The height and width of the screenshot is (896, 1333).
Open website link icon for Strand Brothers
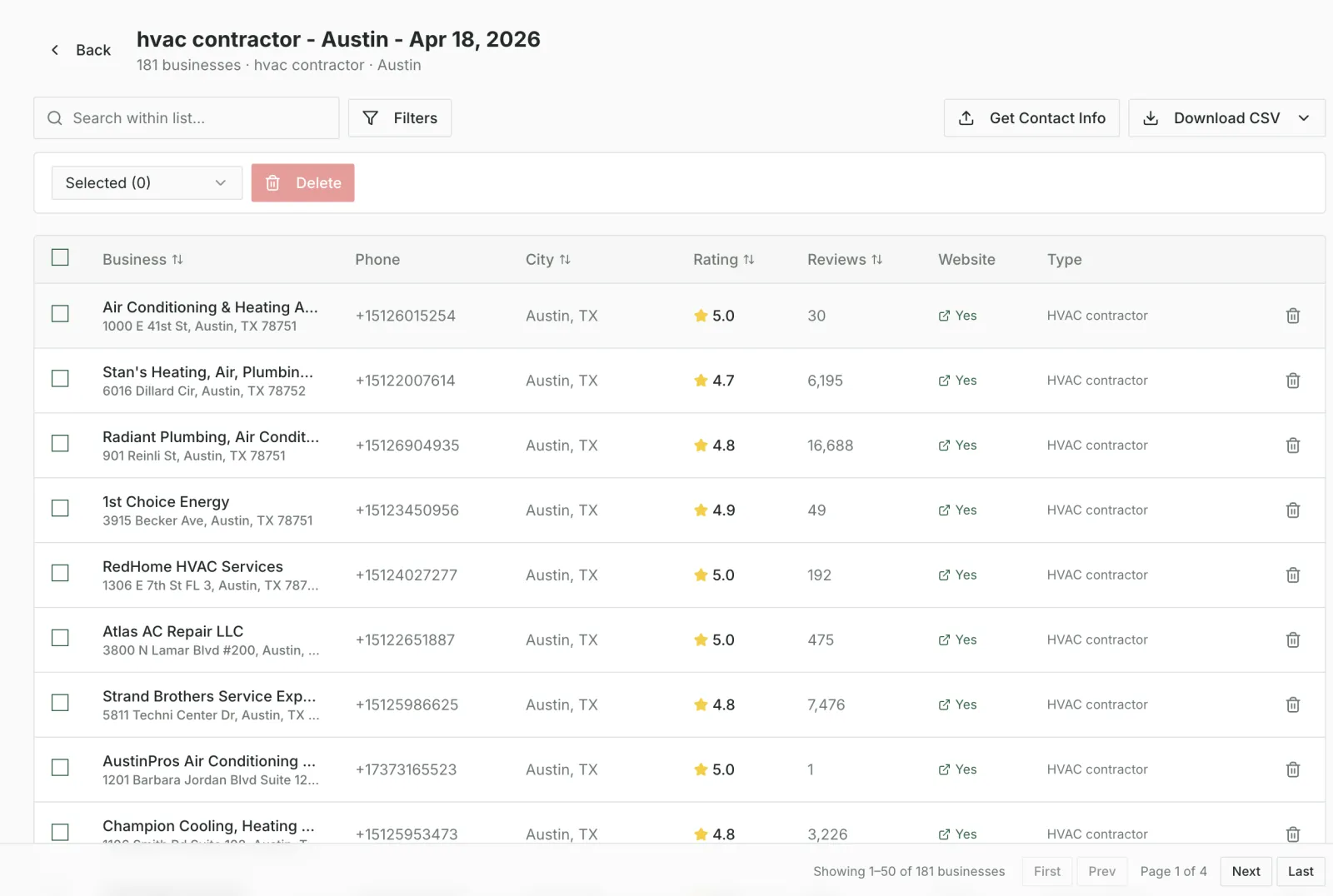click(x=944, y=705)
